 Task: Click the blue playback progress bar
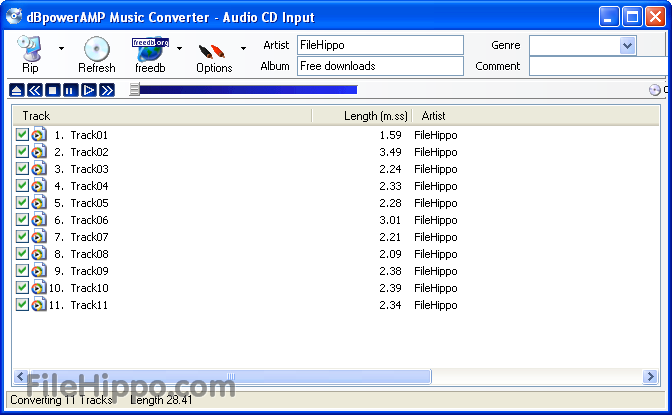click(x=248, y=90)
